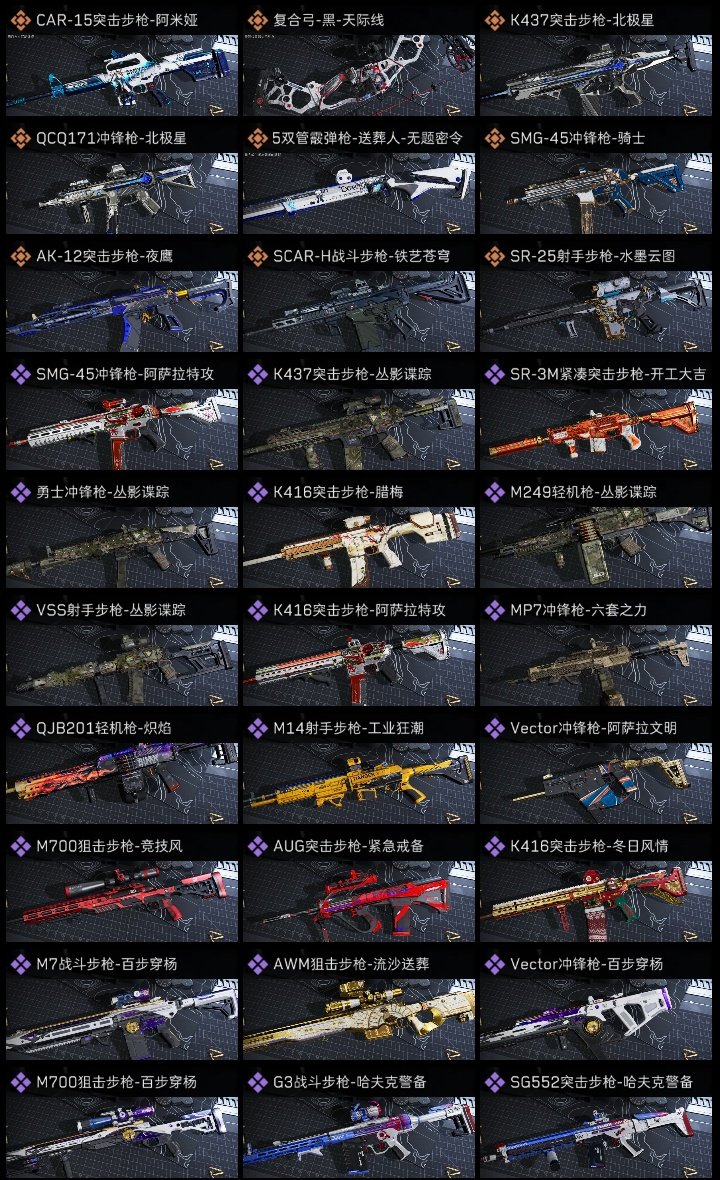The height and width of the screenshot is (1180, 720).
Task: Click the SCAR-H战斗步枪-铁艺苍穹 title label
Action: tap(361, 256)
